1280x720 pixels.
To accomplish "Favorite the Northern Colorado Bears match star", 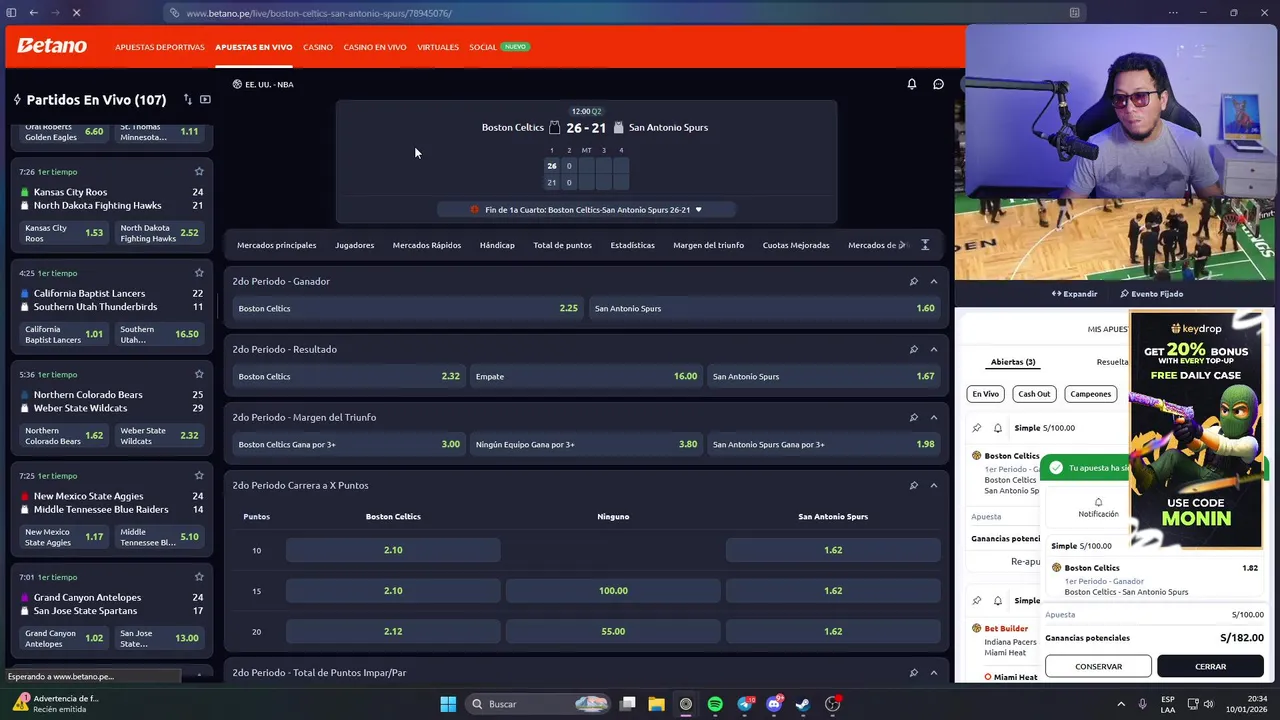I will click(199, 374).
